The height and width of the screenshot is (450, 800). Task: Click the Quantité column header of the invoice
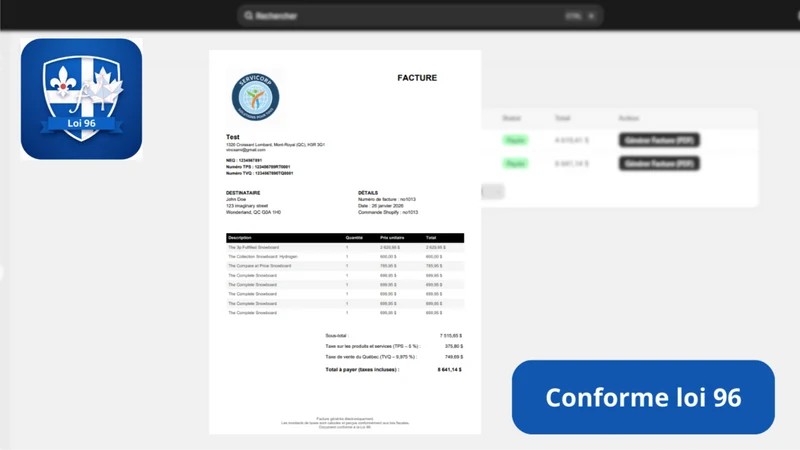pos(354,238)
